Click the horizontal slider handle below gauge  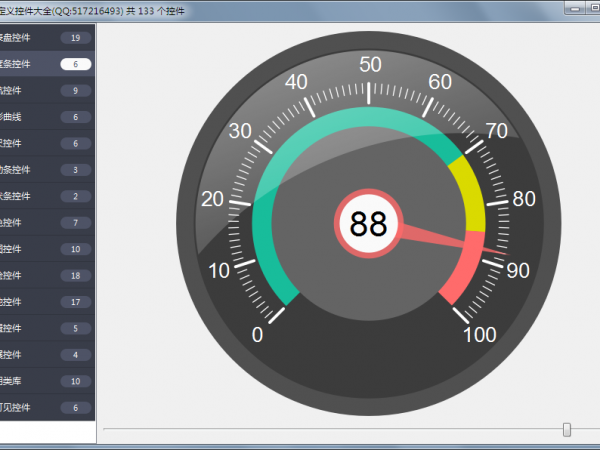point(567,429)
